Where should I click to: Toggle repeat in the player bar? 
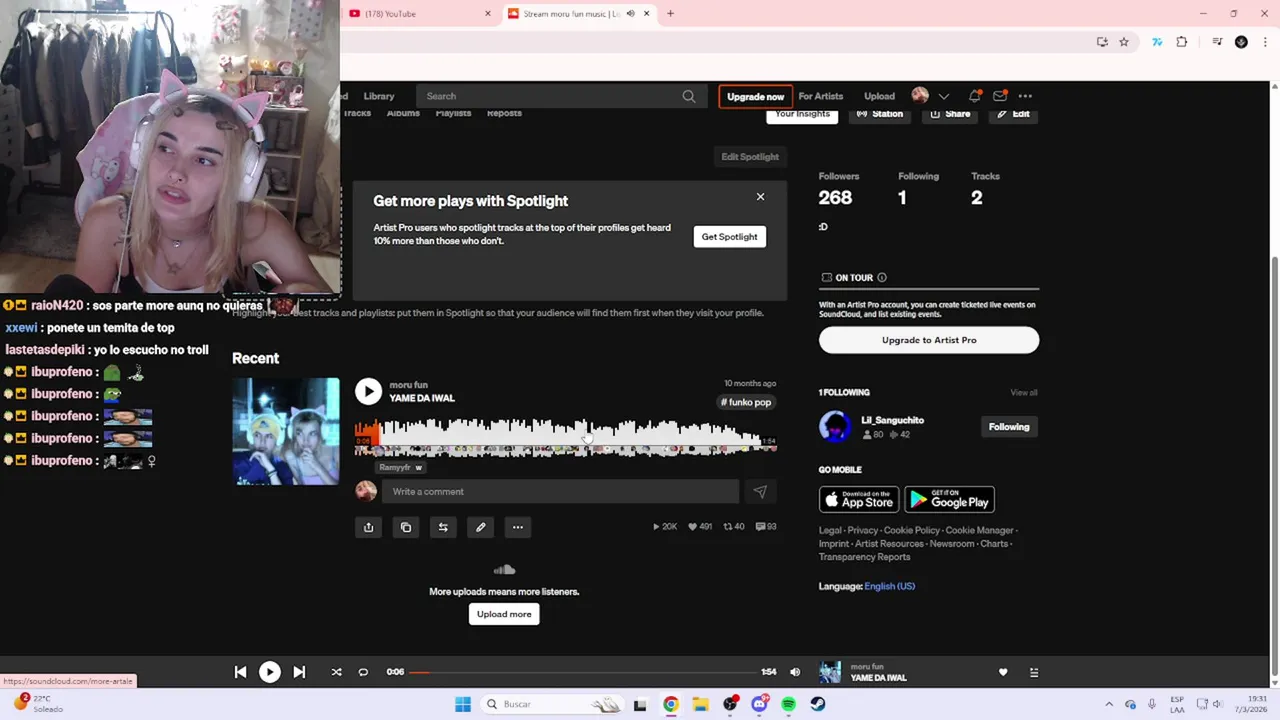tap(363, 672)
